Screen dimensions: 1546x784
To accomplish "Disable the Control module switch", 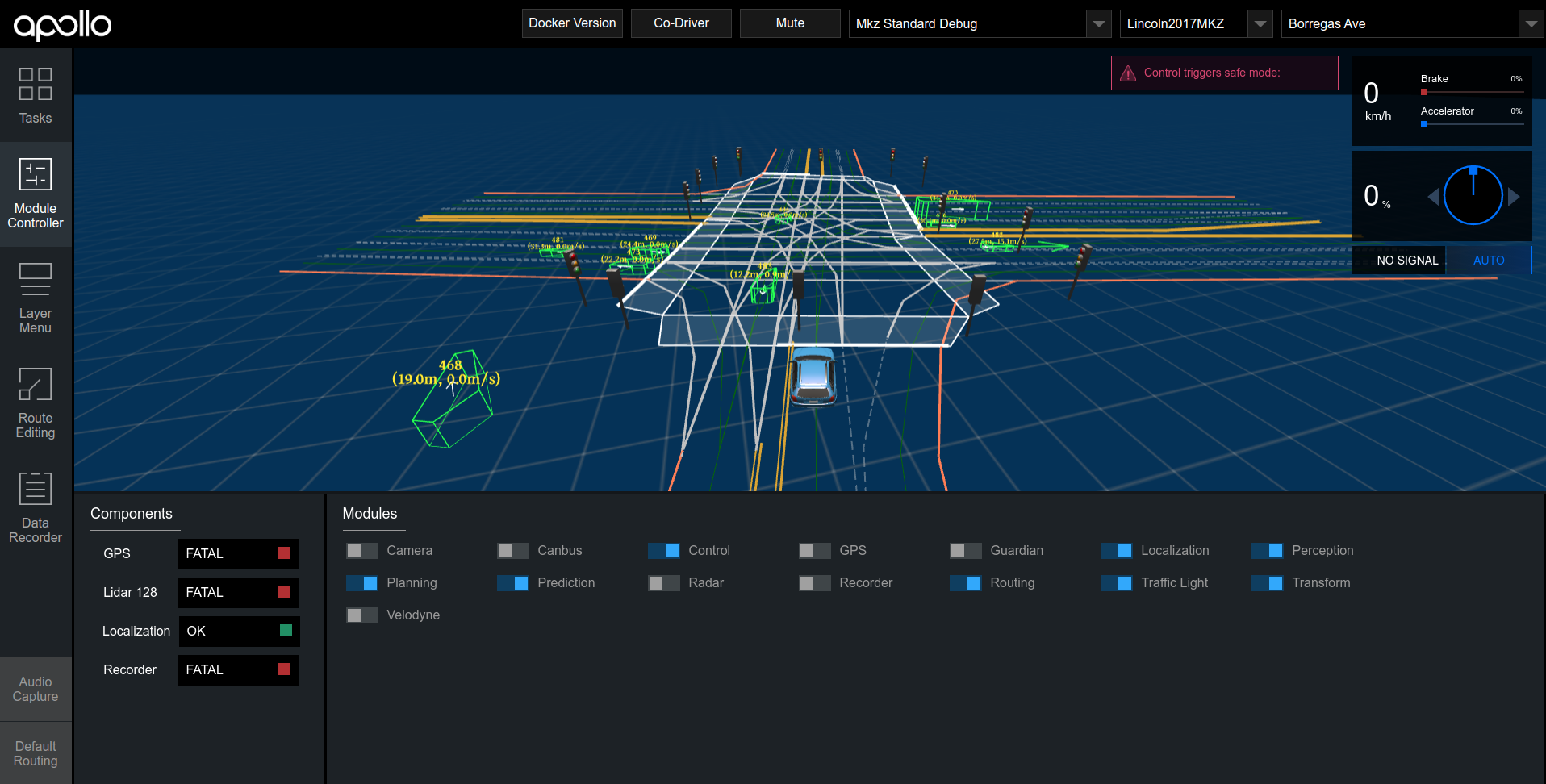I will point(664,551).
